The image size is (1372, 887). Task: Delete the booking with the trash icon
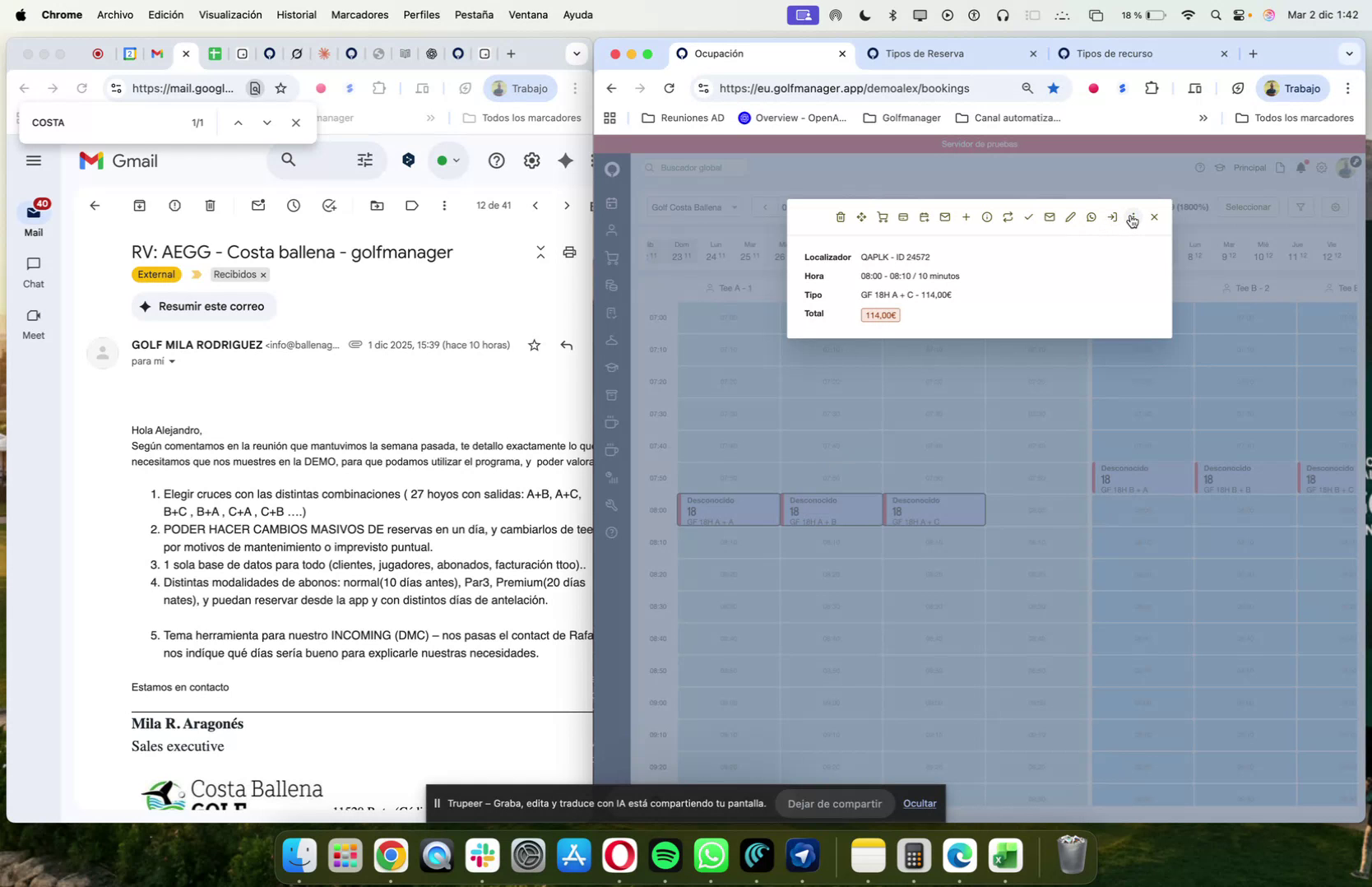[x=841, y=216]
